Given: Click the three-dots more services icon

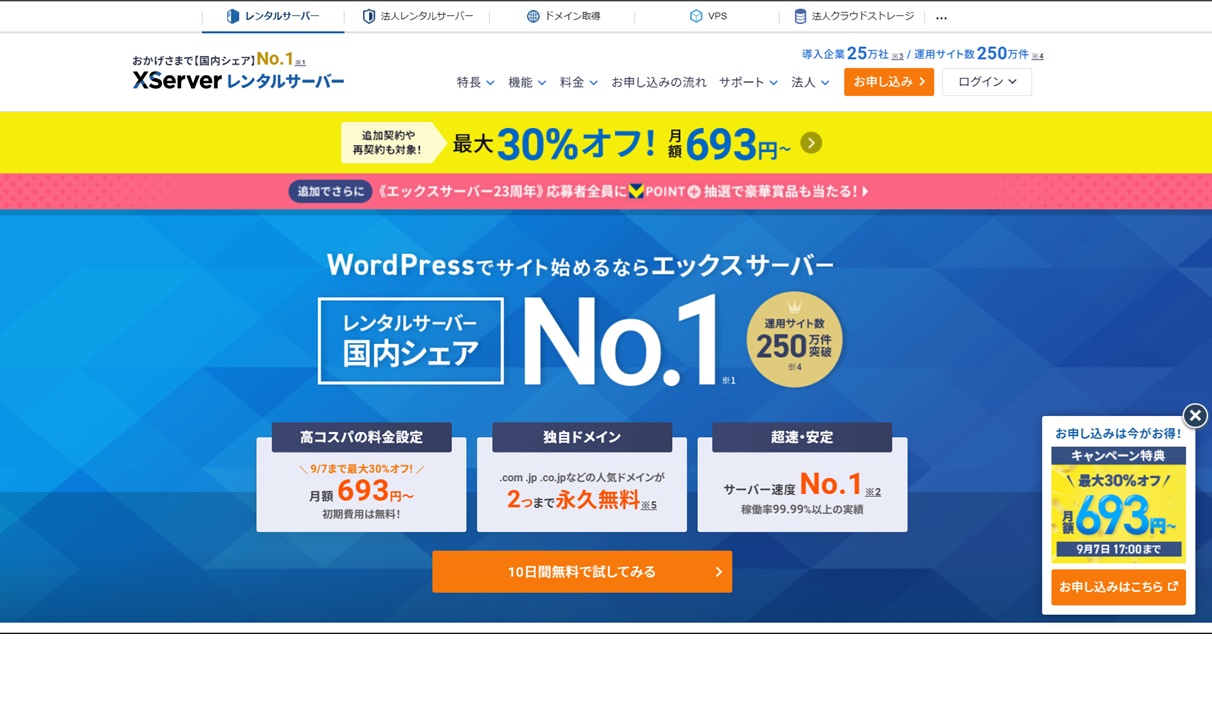Looking at the screenshot, I should 941,17.
